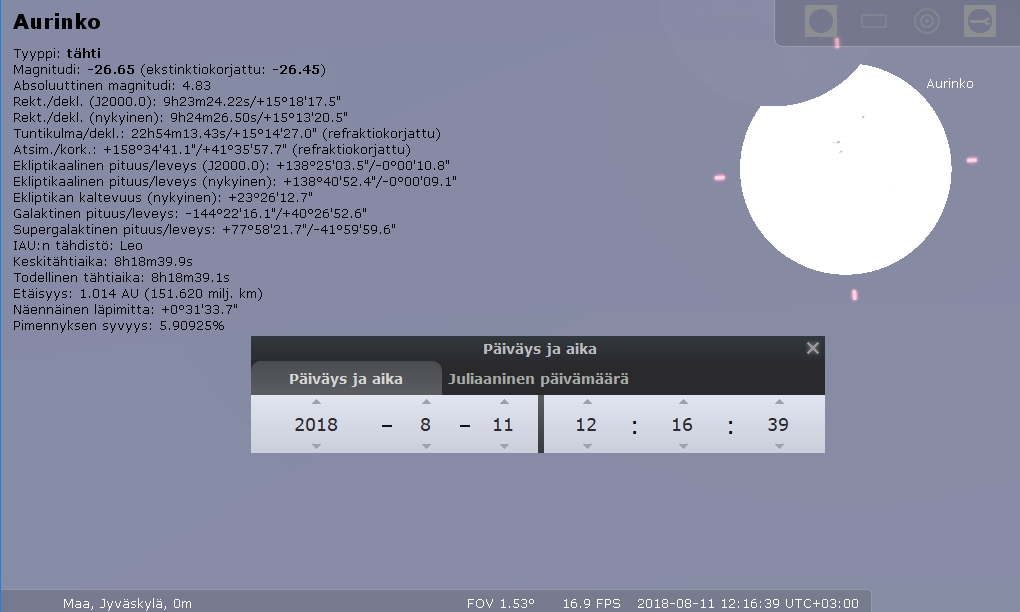This screenshot has height=612, width=1020.
Task: Increase the day value above 11
Action: [503, 402]
